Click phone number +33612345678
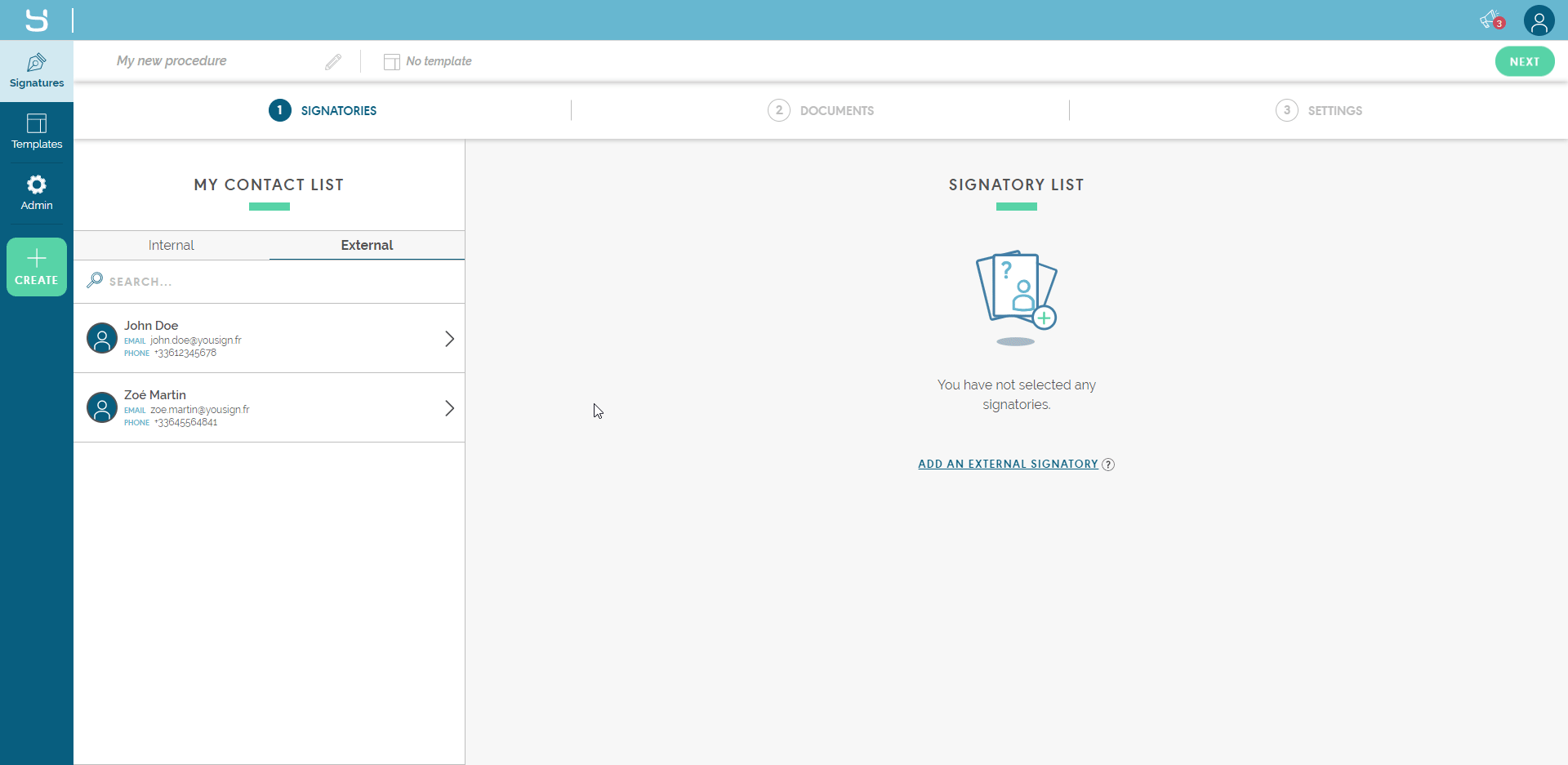1568x765 pixels. pos(185,354)
